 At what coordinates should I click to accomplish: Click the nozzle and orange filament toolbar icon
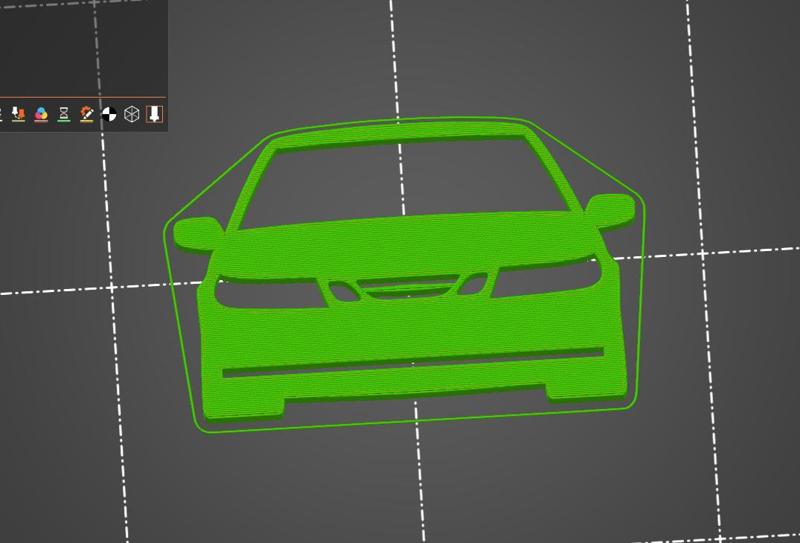(x=18, y=114)
